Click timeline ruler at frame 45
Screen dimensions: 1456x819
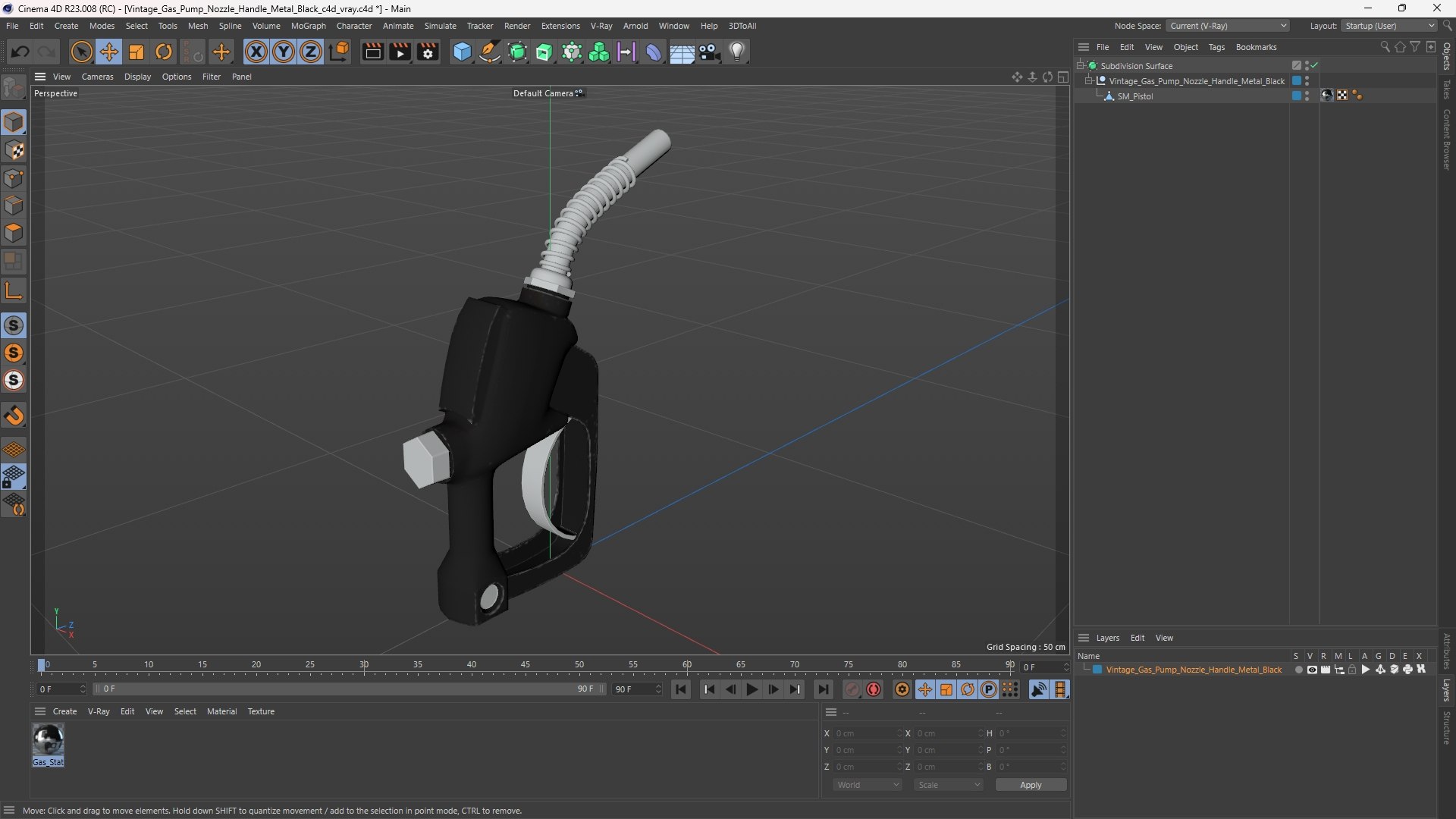pos(525,665)
